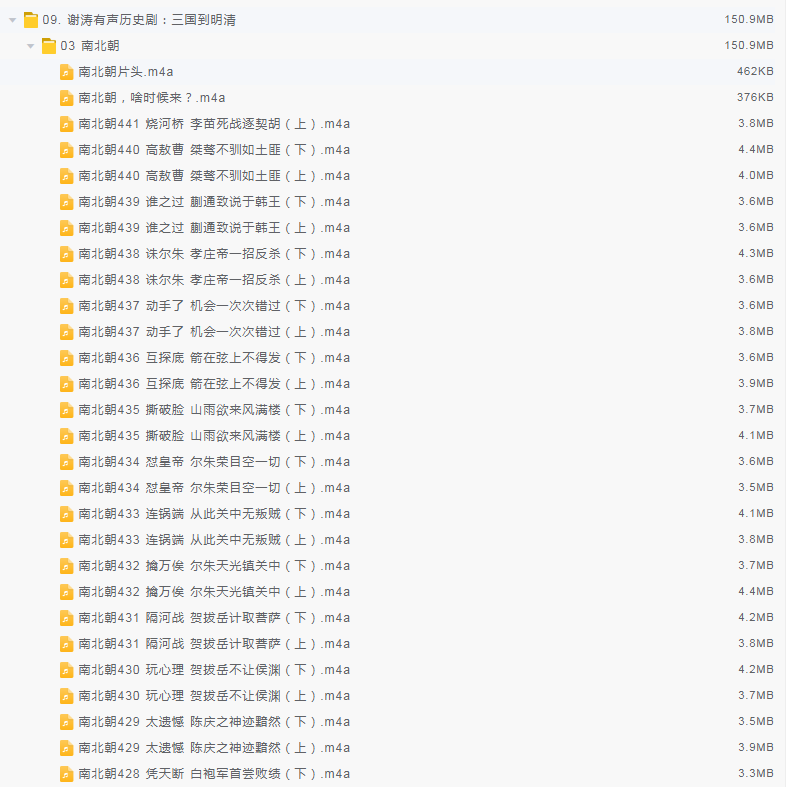Click the audio icon next to 南北朝441 烧河桥
This screenshot has width=792, height=787.
(66, 123)
